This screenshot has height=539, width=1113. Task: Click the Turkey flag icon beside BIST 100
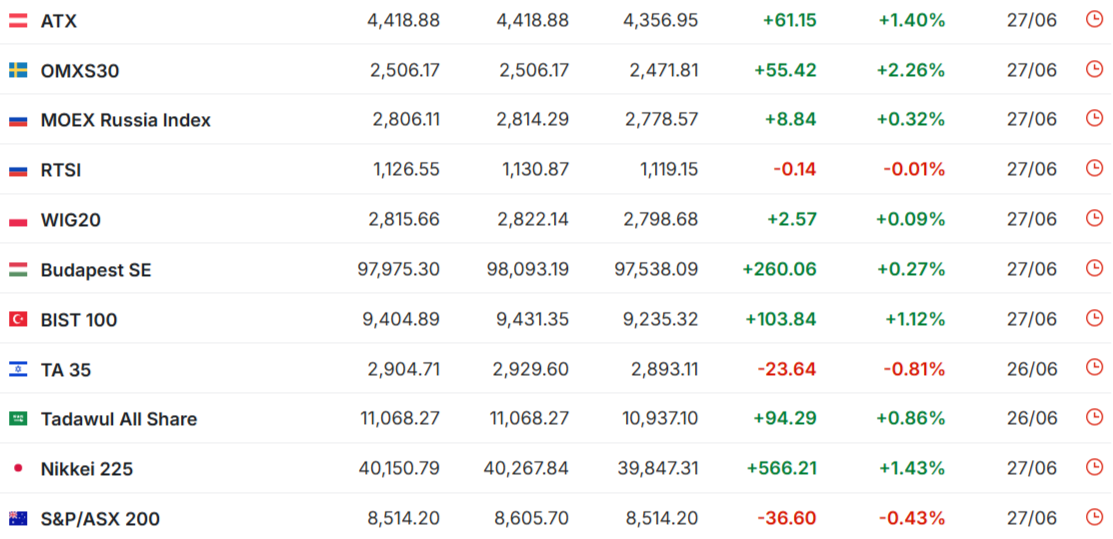pyautogui.click(x=18, y=320)
